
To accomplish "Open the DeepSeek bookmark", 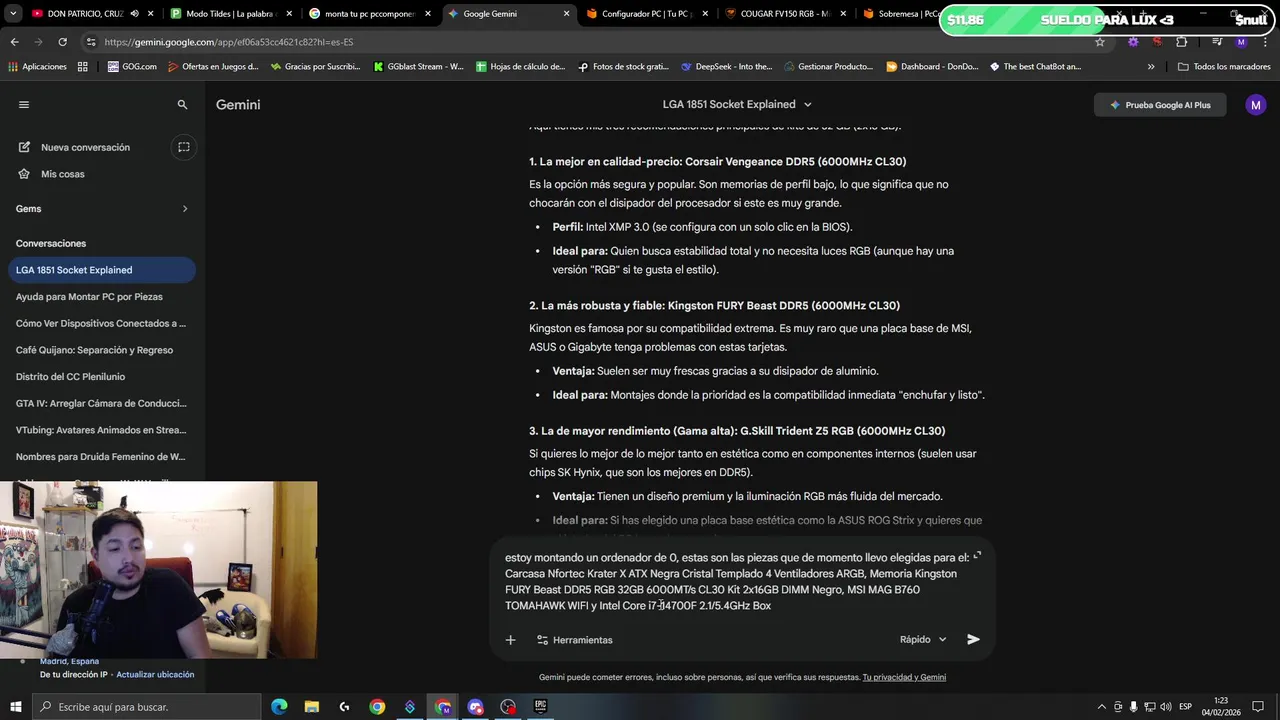I will point(726,67).
